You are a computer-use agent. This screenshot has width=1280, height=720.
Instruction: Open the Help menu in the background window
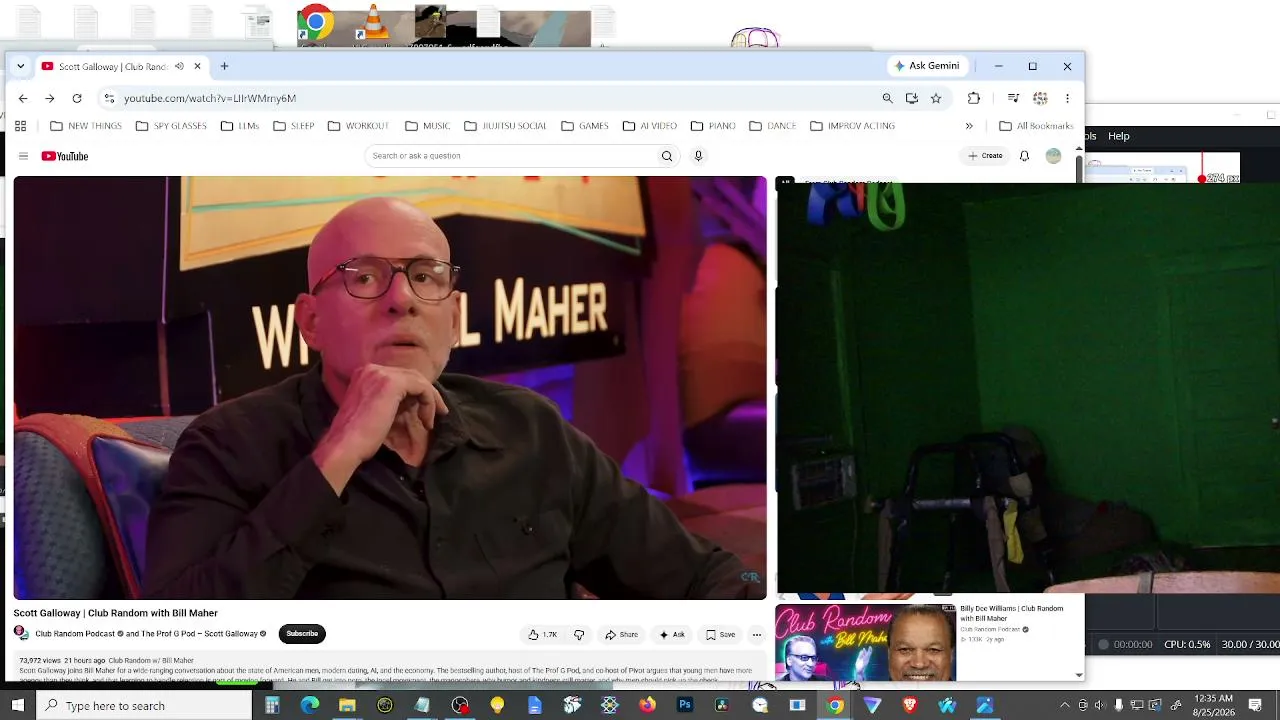(x=1119, y=136)
